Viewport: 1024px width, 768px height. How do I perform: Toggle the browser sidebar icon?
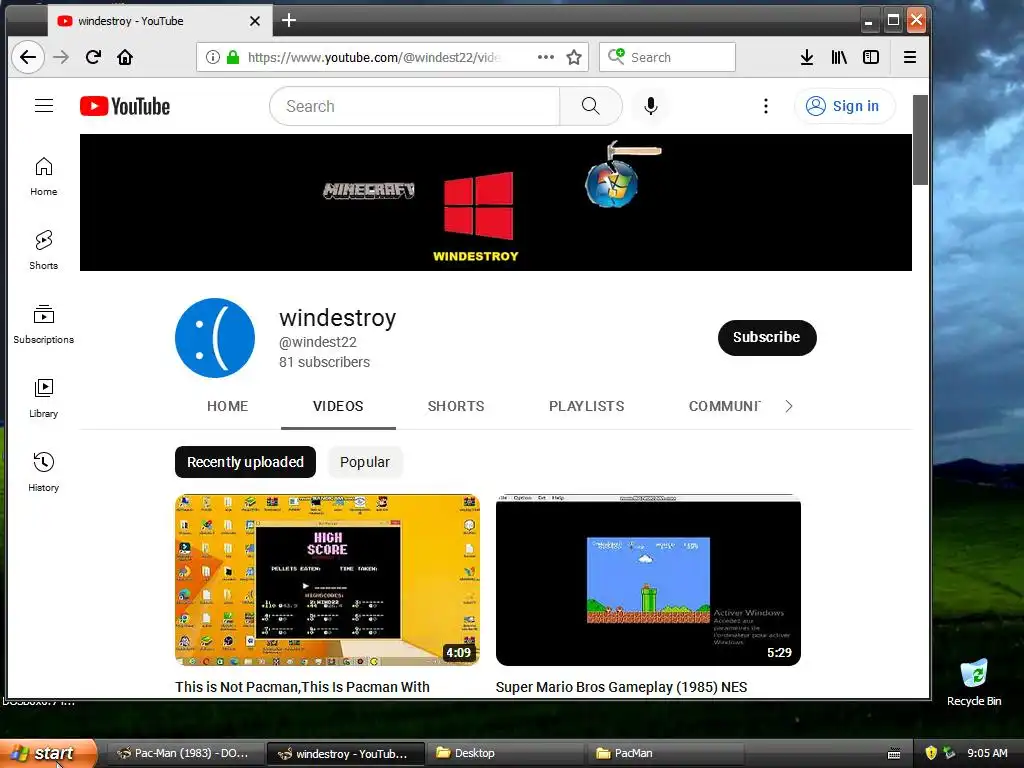pos(871,57)
